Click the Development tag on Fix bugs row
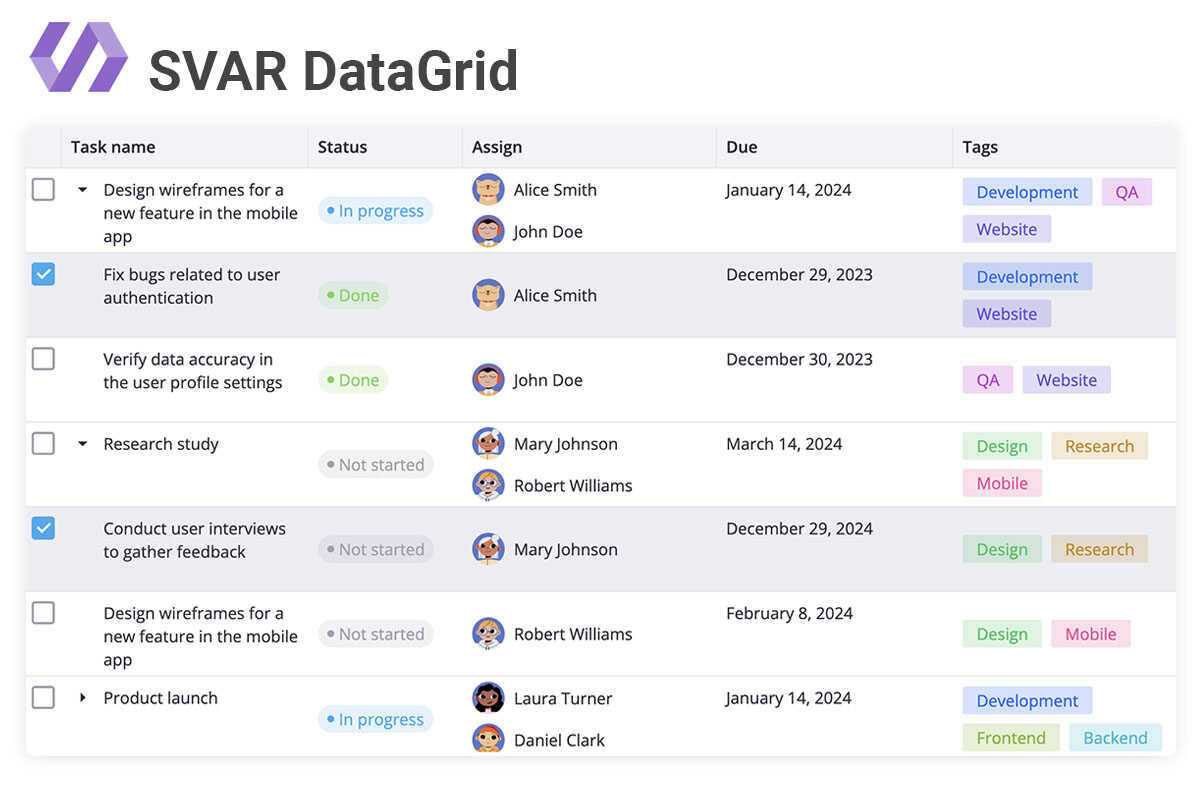 coord(1027,276)
